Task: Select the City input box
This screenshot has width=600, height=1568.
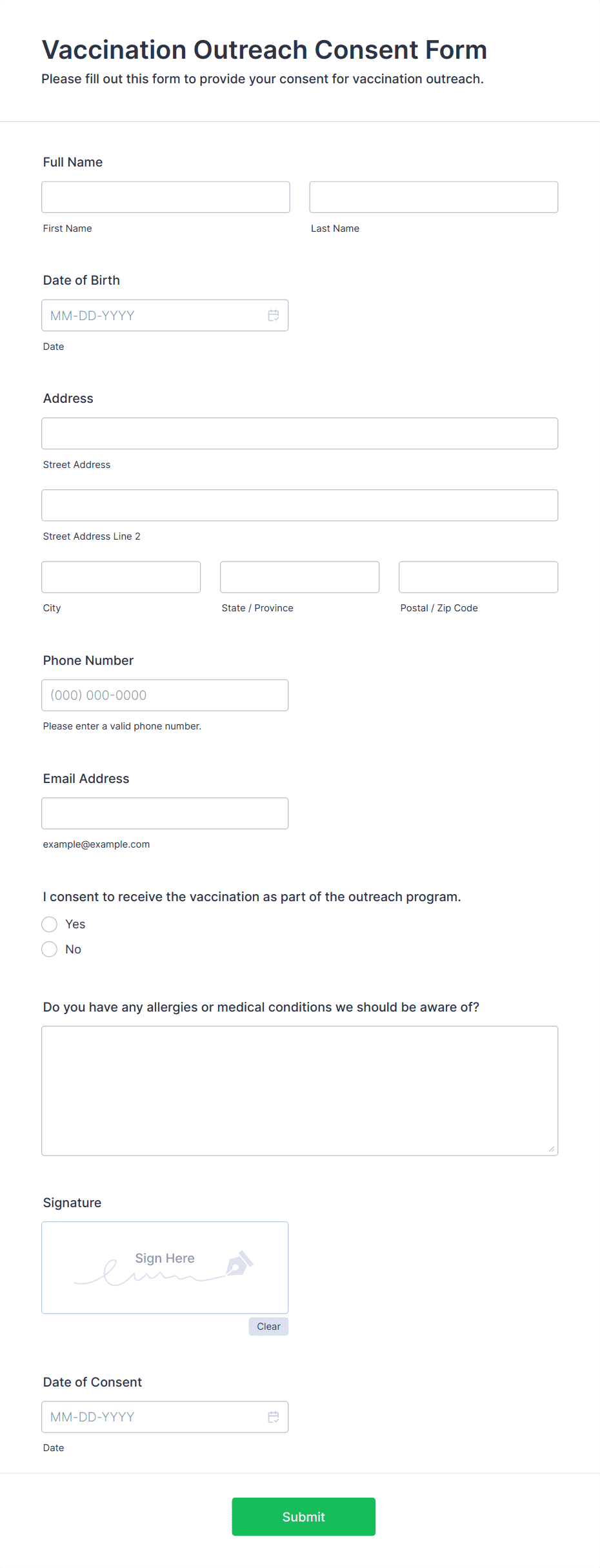Action: click(x=121, y=576)
